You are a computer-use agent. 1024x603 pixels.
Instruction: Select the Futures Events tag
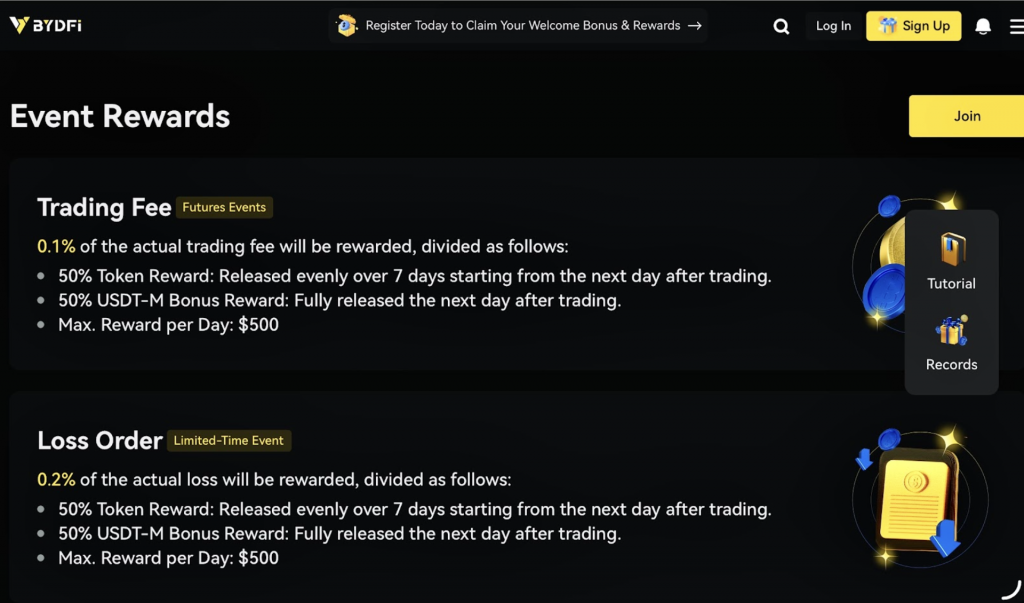(224, 208)
